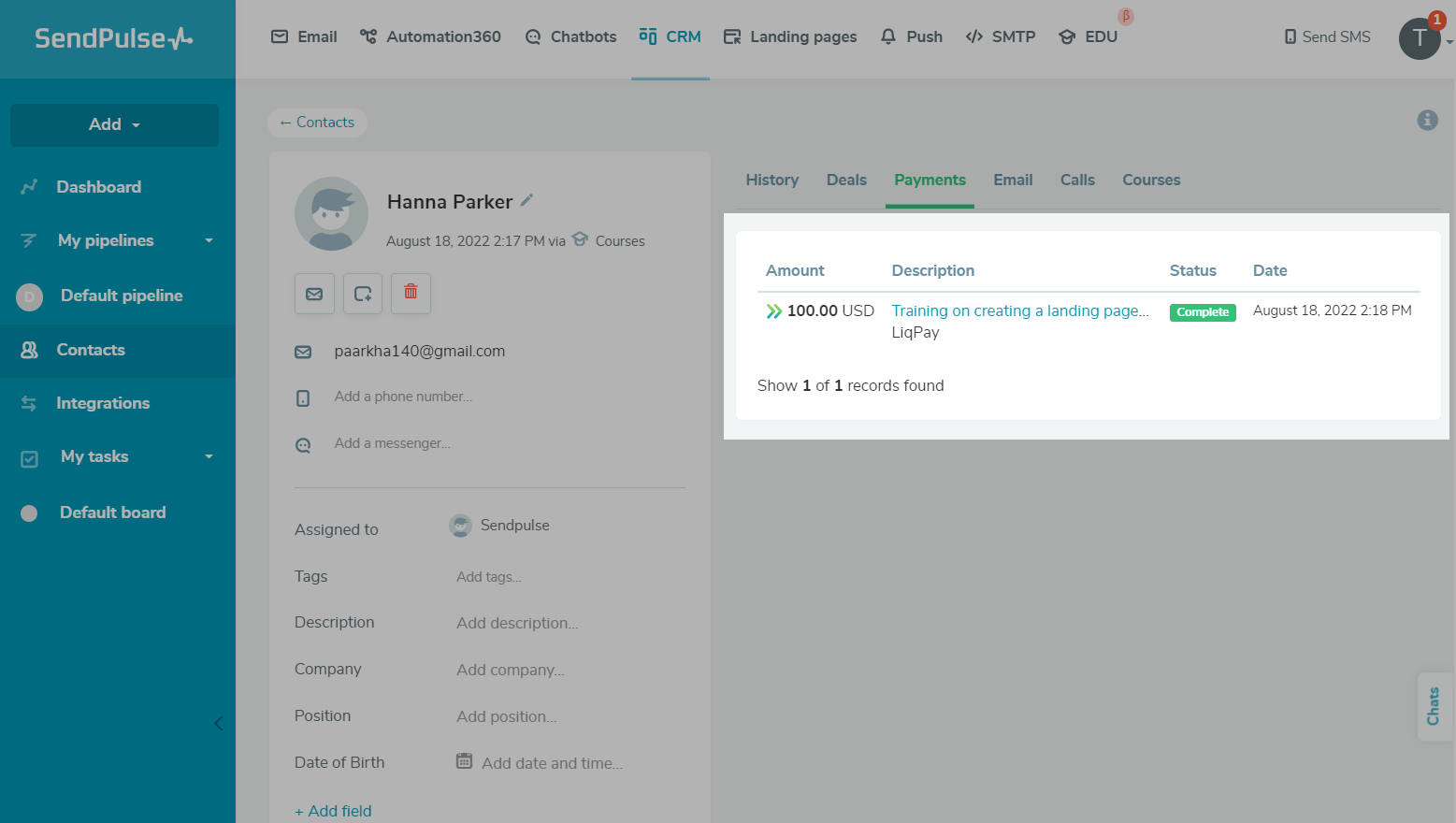The image size is (1456, 823).
Task: Click the paarkha140@gmail.com email address
Action: [x=420, y=351]
